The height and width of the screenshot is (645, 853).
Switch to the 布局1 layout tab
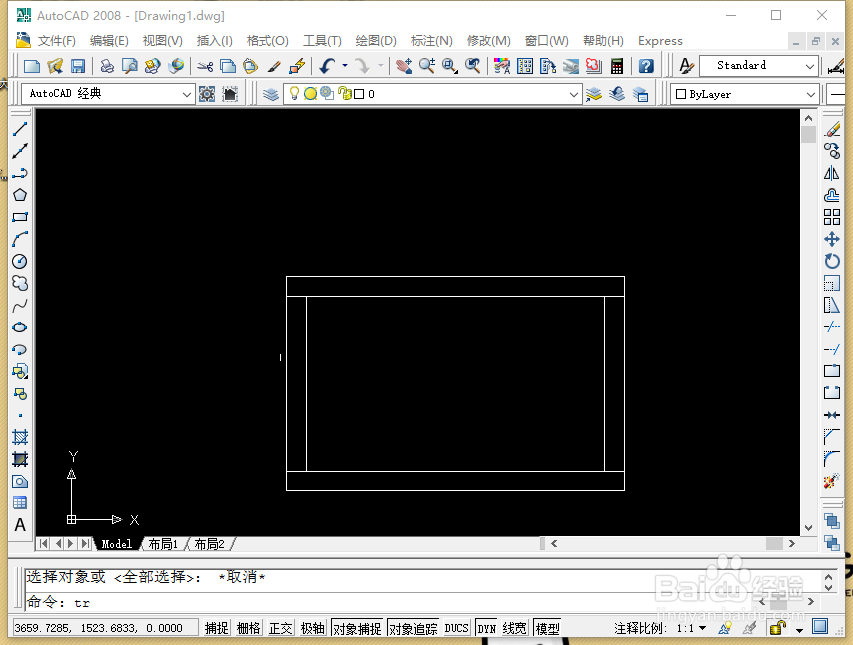pos(163,544)
